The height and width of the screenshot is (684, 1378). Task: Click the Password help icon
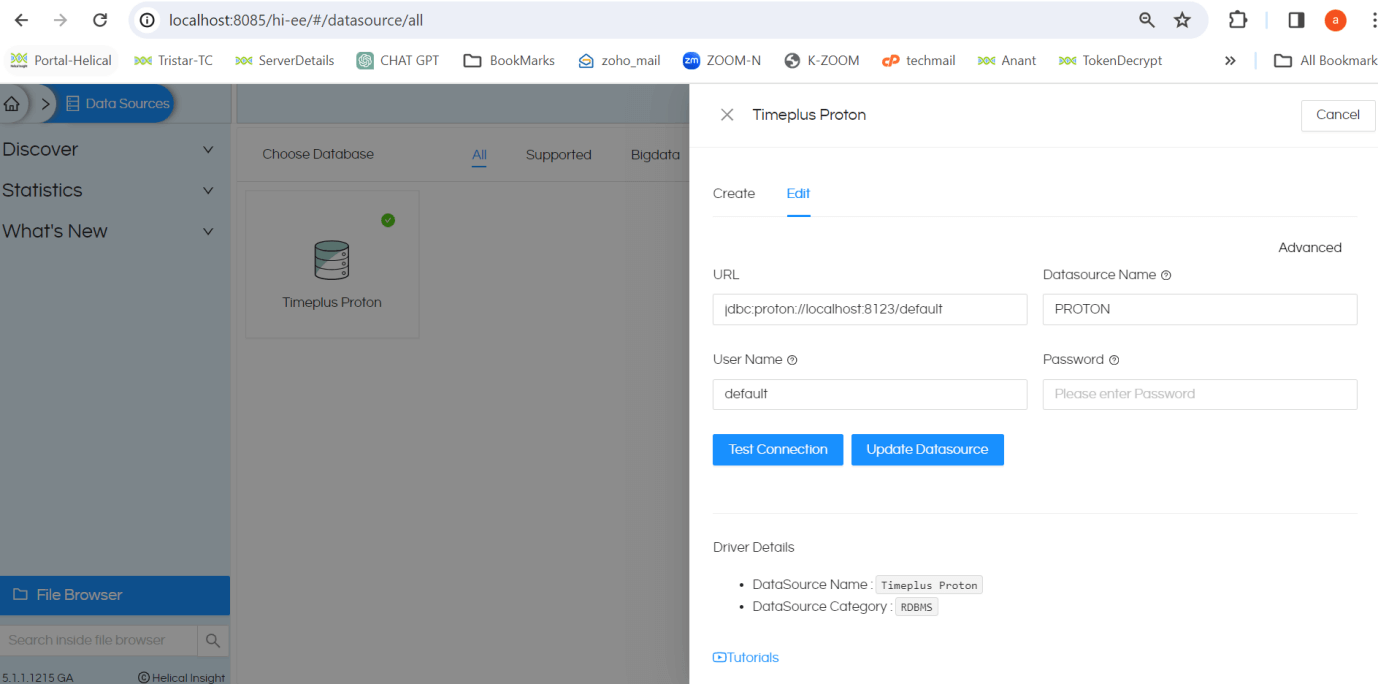[x=1114, y=360]
